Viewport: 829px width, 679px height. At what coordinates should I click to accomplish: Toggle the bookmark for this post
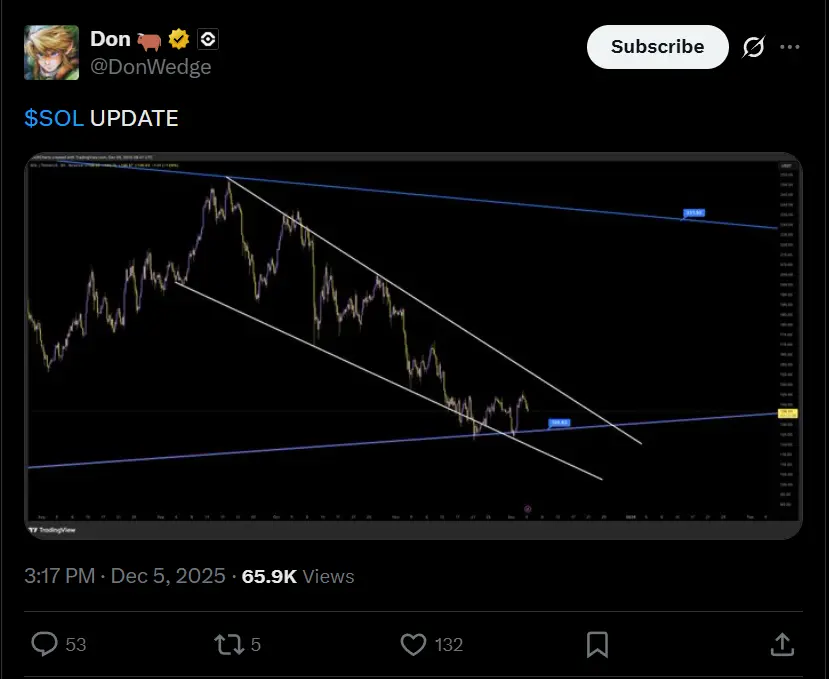tap(598, 644)
